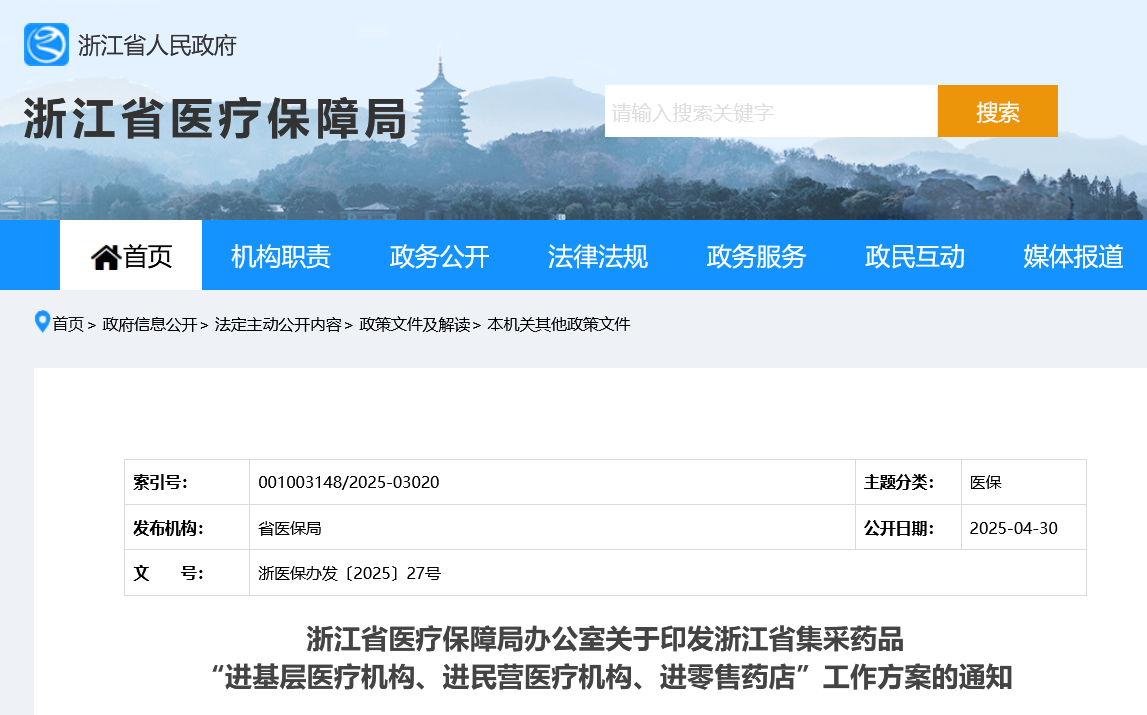The height and width of the screenshot is (715, 1147).
Task: Open the 政务服务 menu item
Action: (x=756, y=257)
